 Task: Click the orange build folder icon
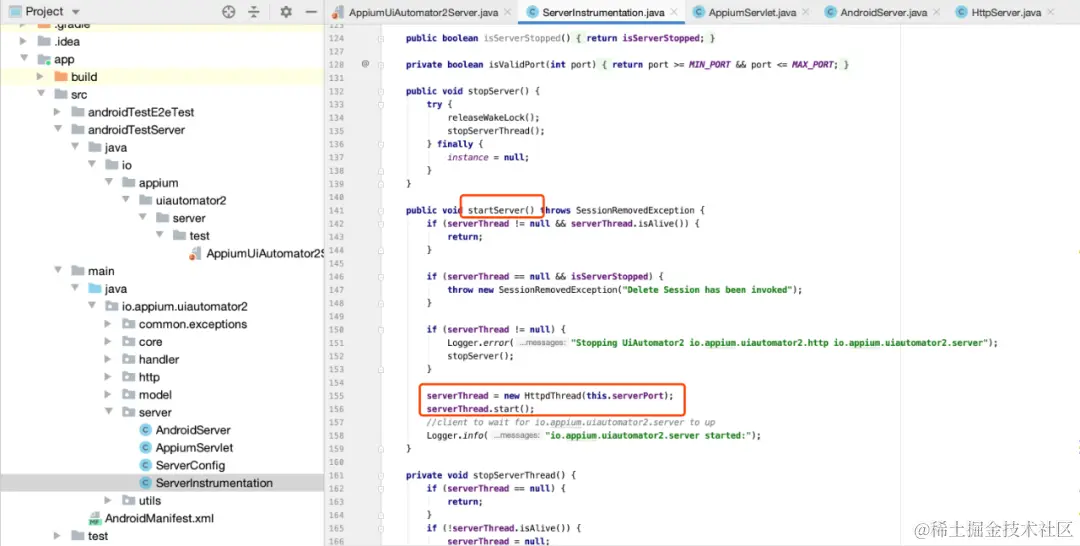coord(61,76)
